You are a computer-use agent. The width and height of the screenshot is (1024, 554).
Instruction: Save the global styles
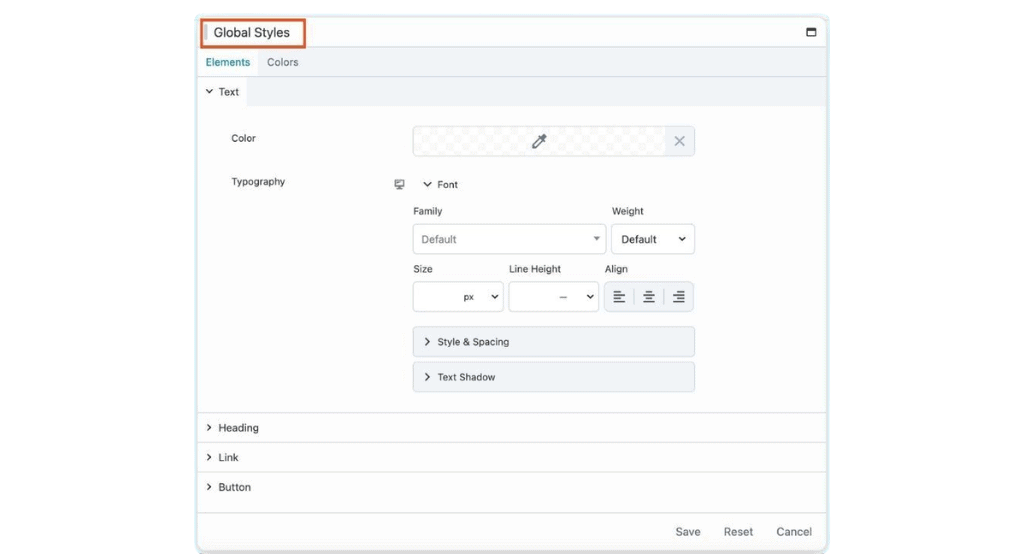[688, 532]
